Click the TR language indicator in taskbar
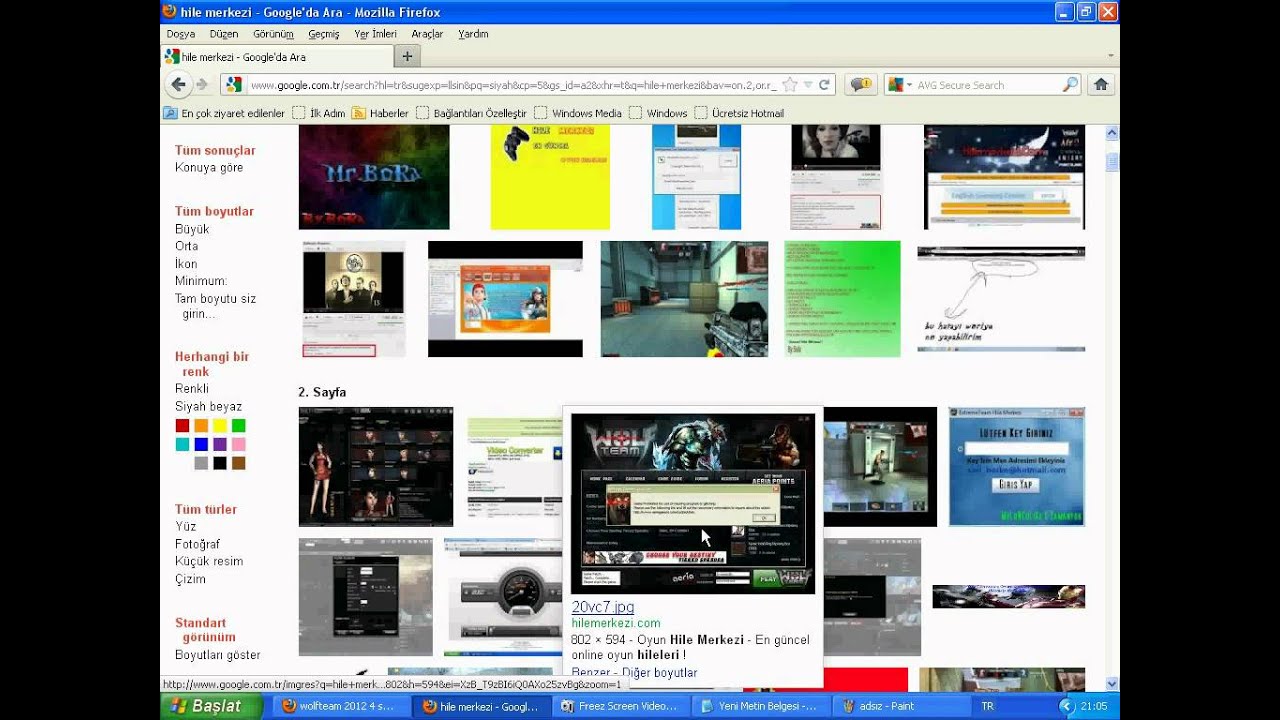Viewport: 1280px width, 720px height. 988,706
